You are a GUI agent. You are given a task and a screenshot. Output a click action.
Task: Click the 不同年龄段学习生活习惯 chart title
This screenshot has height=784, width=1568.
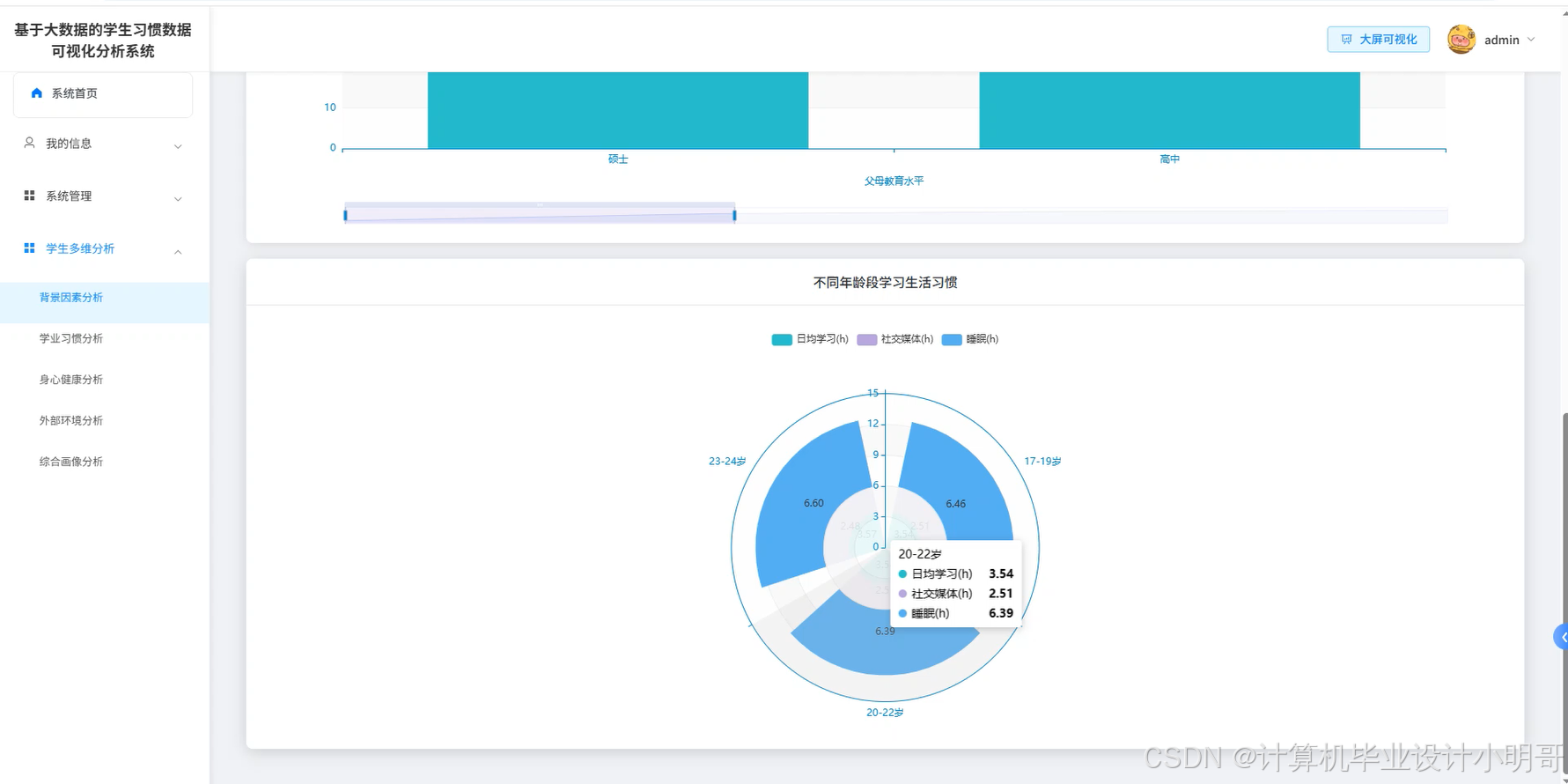pyautogui.click(x=885, y=283)
